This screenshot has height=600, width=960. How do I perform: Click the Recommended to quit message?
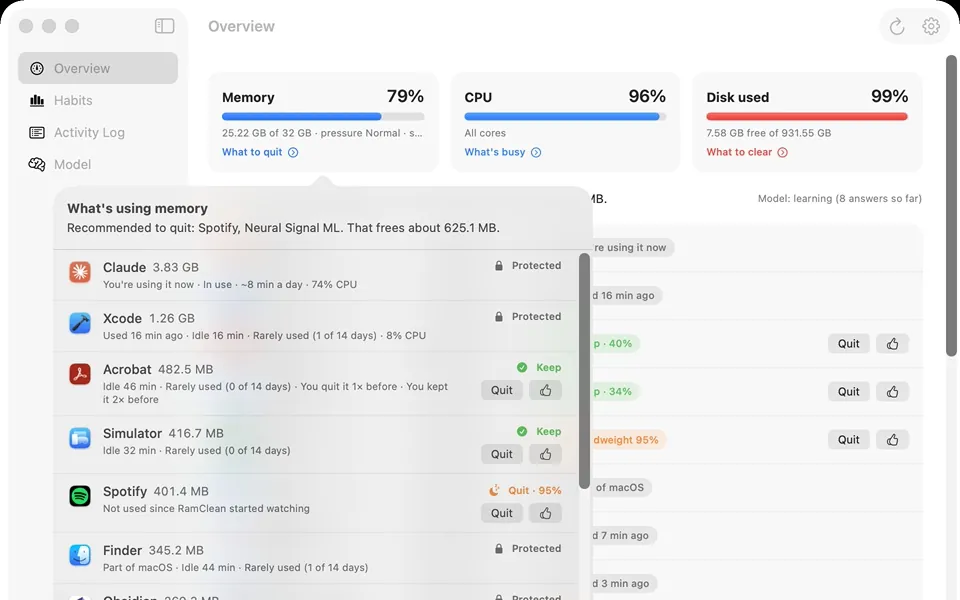(x=283, y=228)
